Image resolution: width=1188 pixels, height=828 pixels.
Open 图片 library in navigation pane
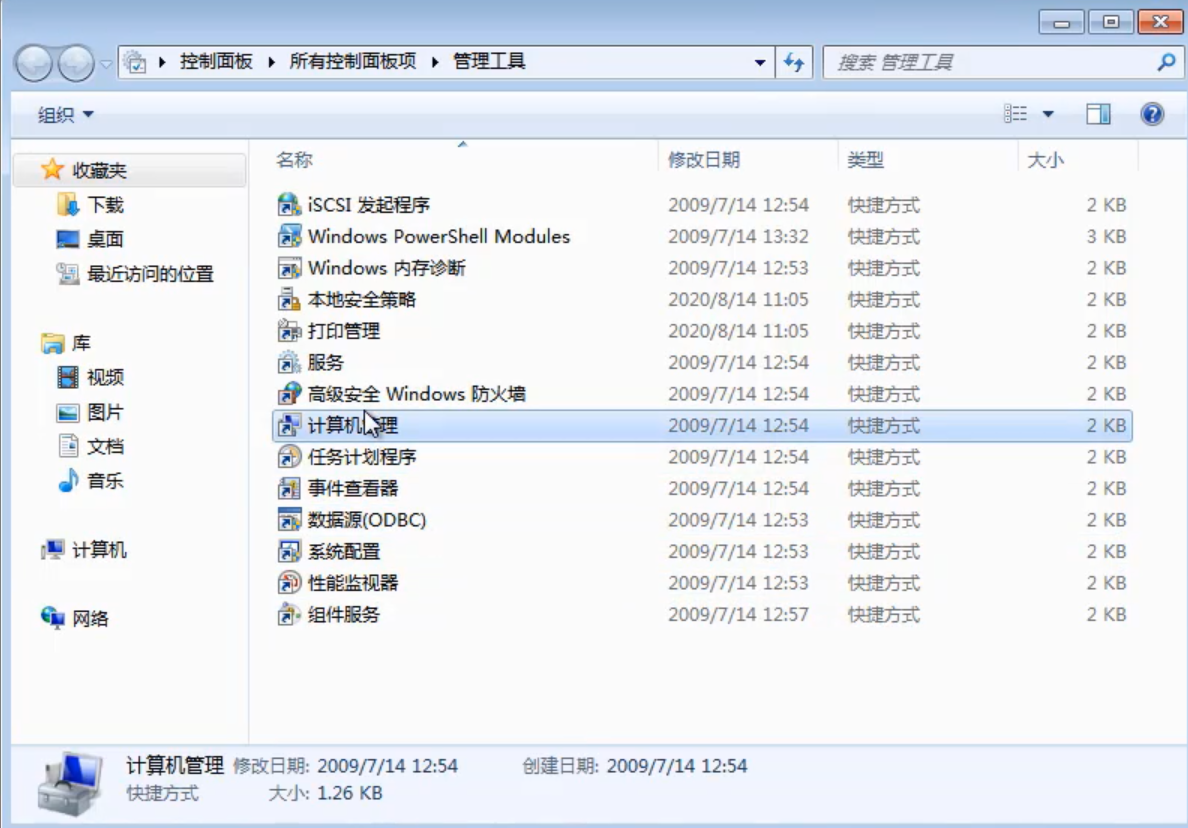tap(105, 412)
